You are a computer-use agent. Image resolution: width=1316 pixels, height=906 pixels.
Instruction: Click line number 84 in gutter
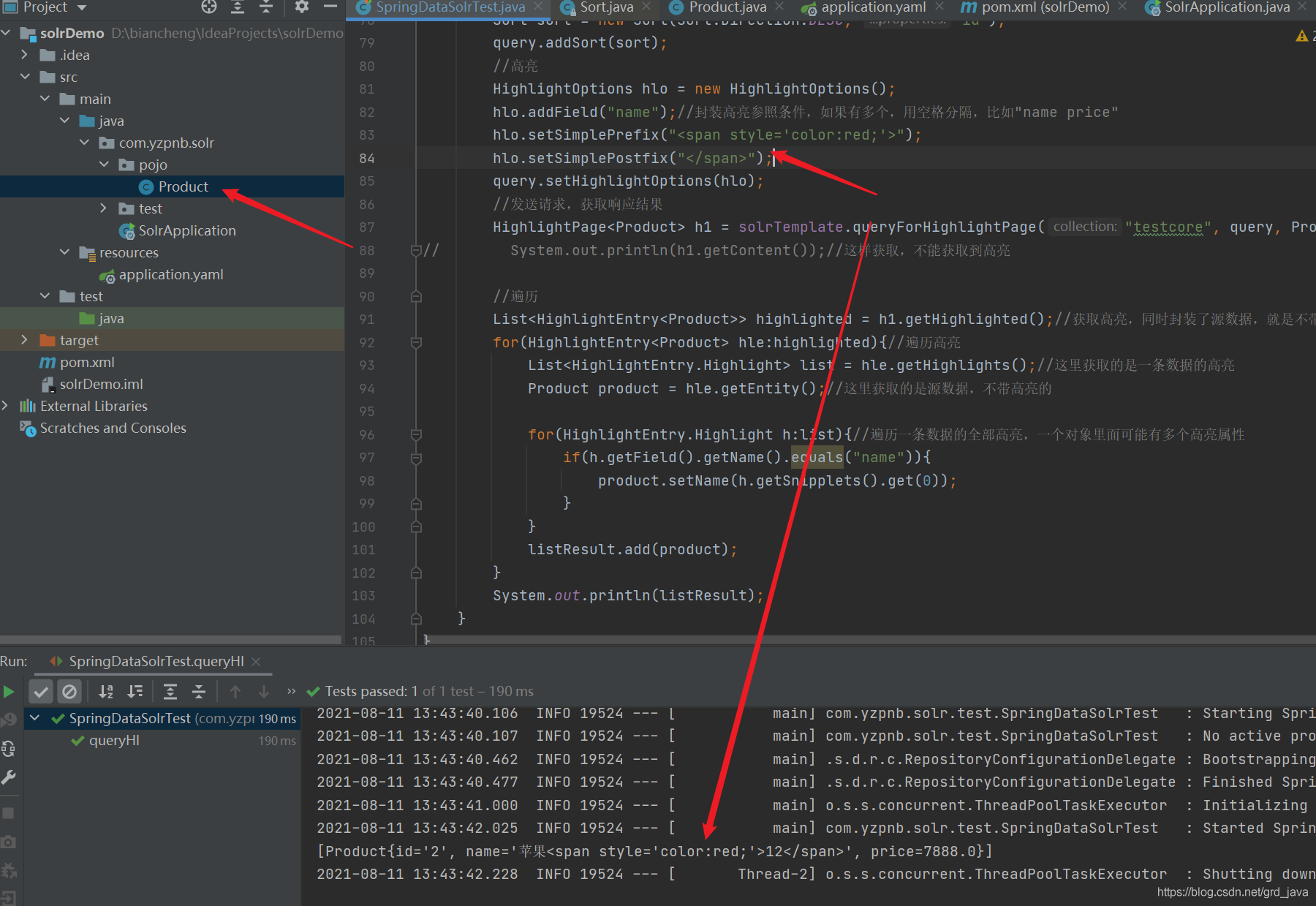click(x=366, y=159)
